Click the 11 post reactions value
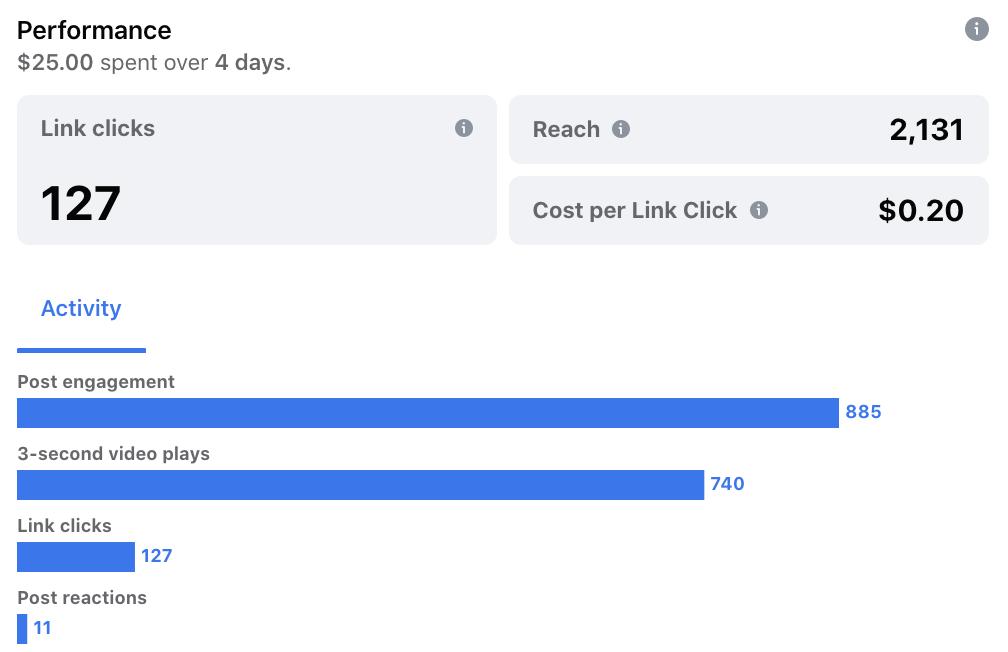1008x652 pixels. point(42,628)
